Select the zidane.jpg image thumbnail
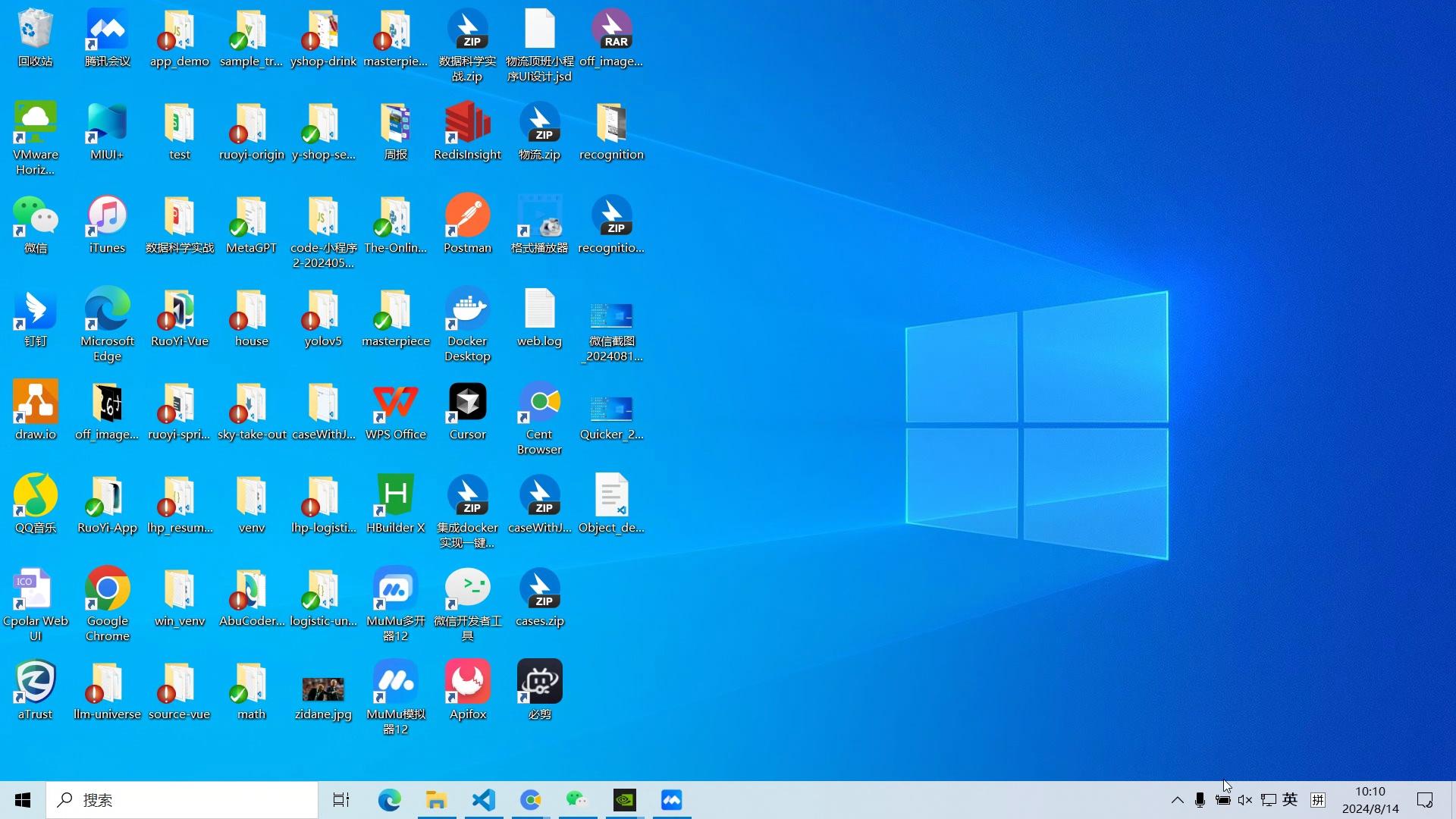The image size is (1456, 819). [323, 698]
